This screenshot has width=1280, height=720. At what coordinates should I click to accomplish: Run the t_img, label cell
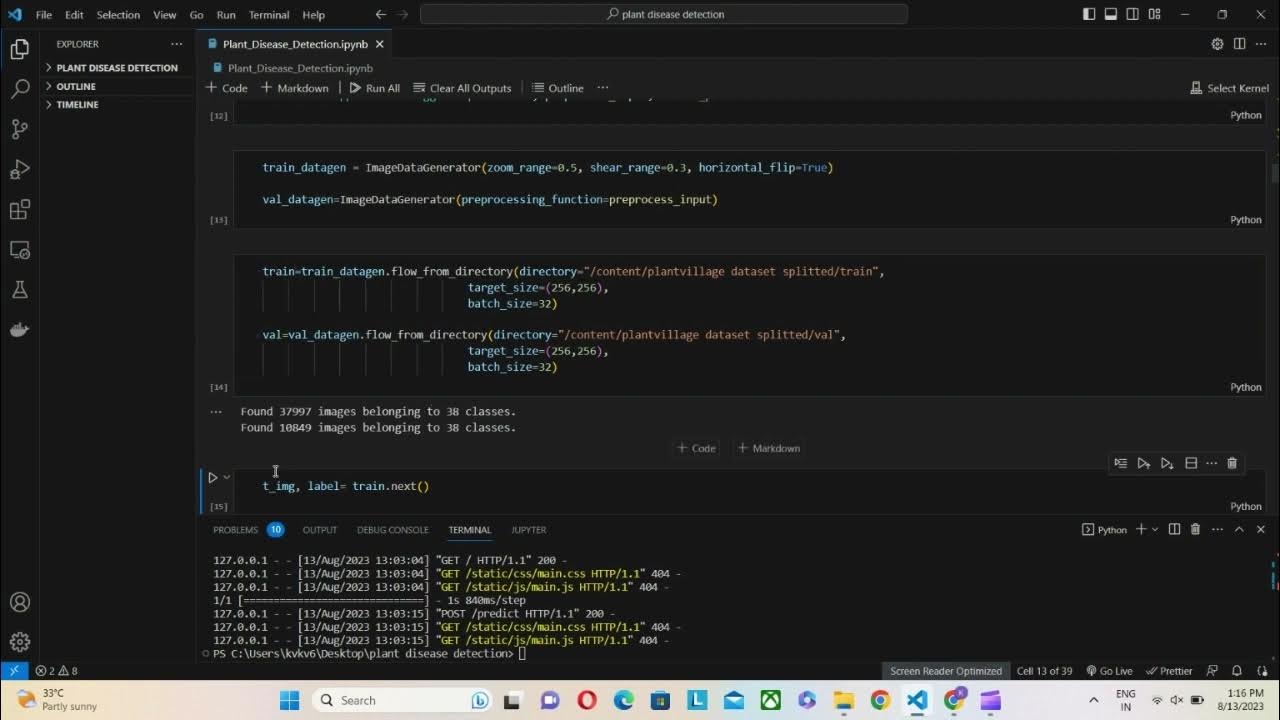[x=212, y=478]
